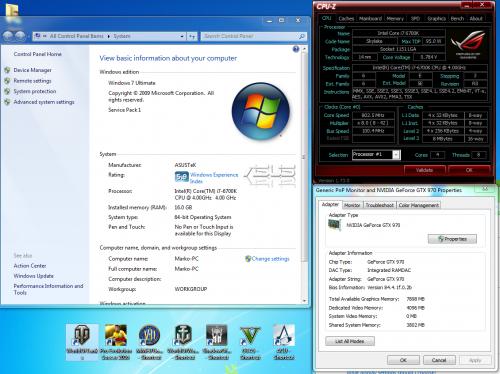The width and height of the screenshot is (500, 374).
Task: Click Cancel in GTX 970 Properties dialog
Action: (x=439, y=360)
